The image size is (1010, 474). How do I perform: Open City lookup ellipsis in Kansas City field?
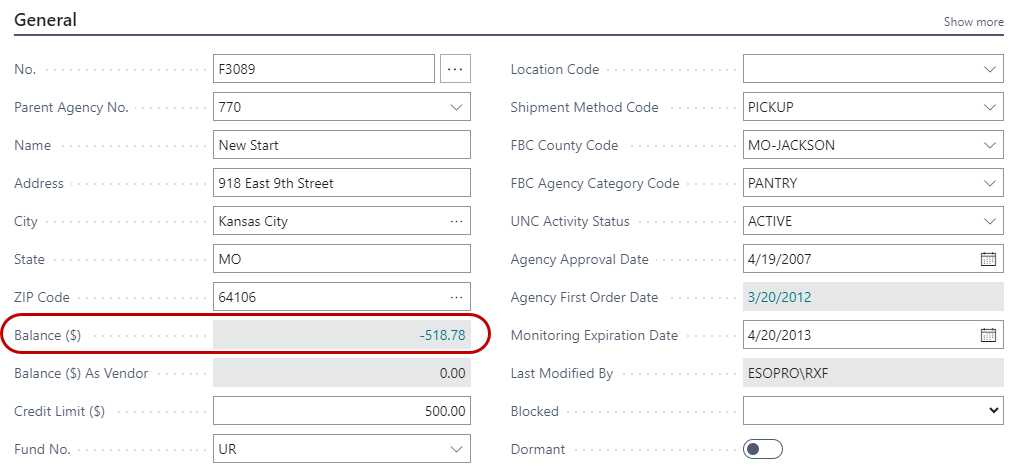coord(456,221)
